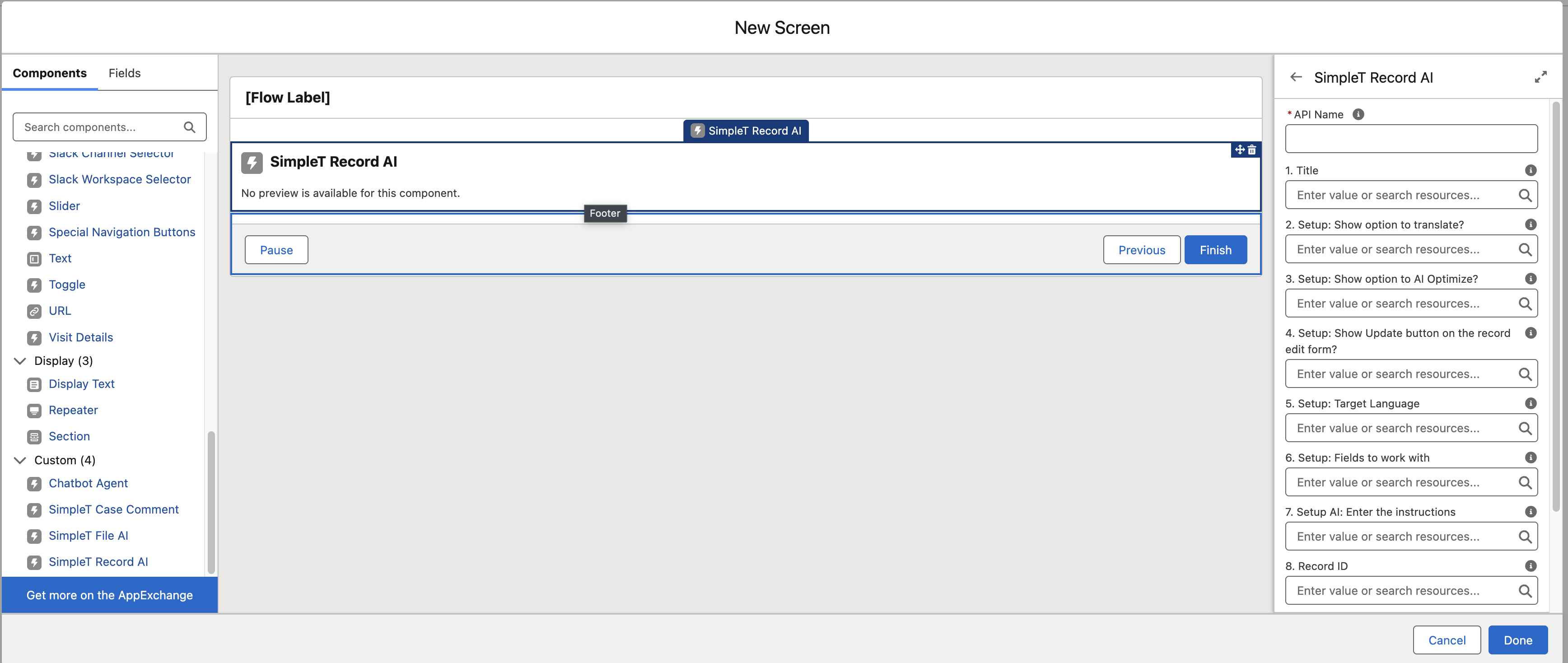Click the Cancel button
The image size is (1568, 663).
[1446, 640]
